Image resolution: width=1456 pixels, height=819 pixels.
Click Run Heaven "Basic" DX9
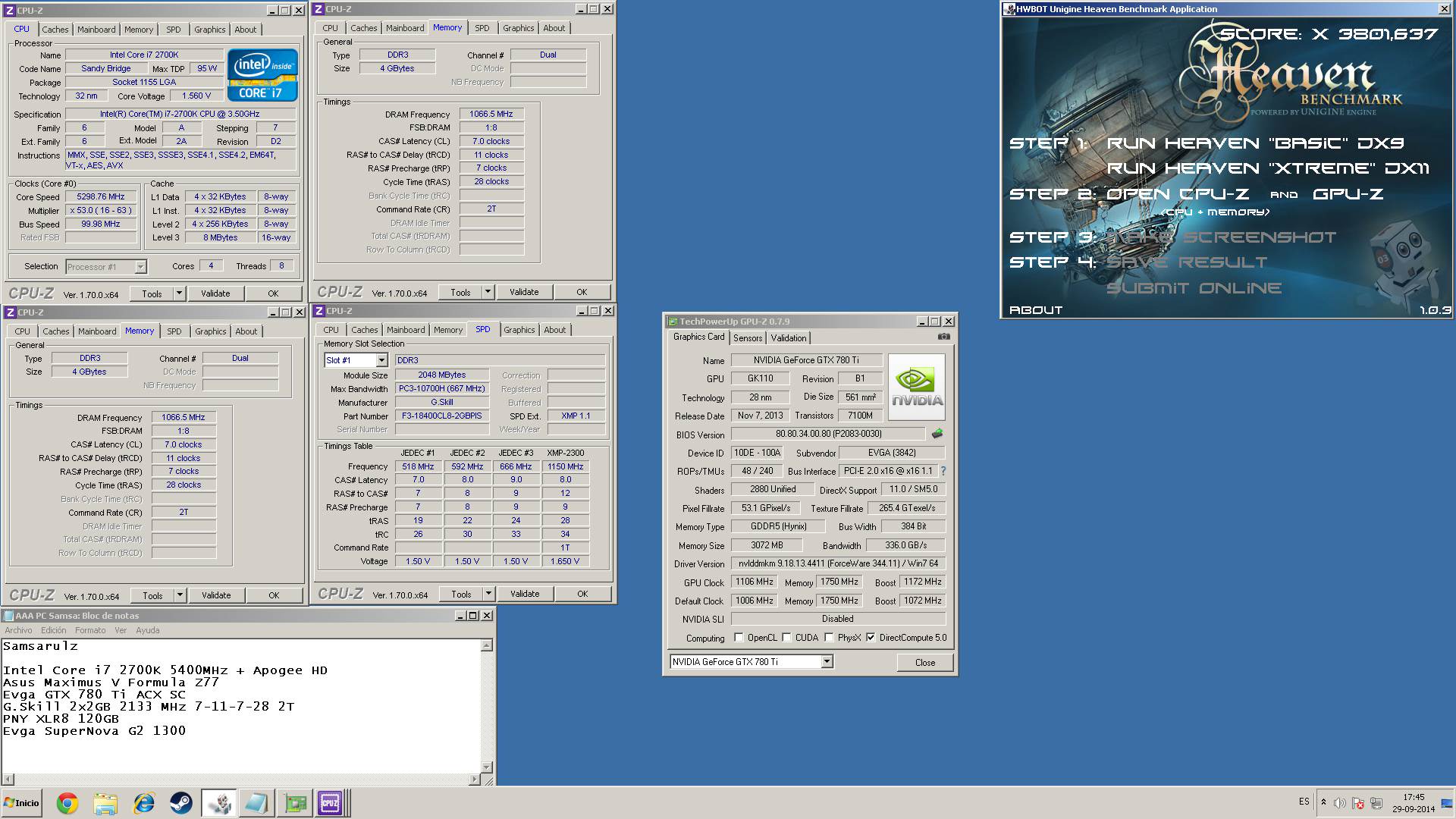(1255, 143)
